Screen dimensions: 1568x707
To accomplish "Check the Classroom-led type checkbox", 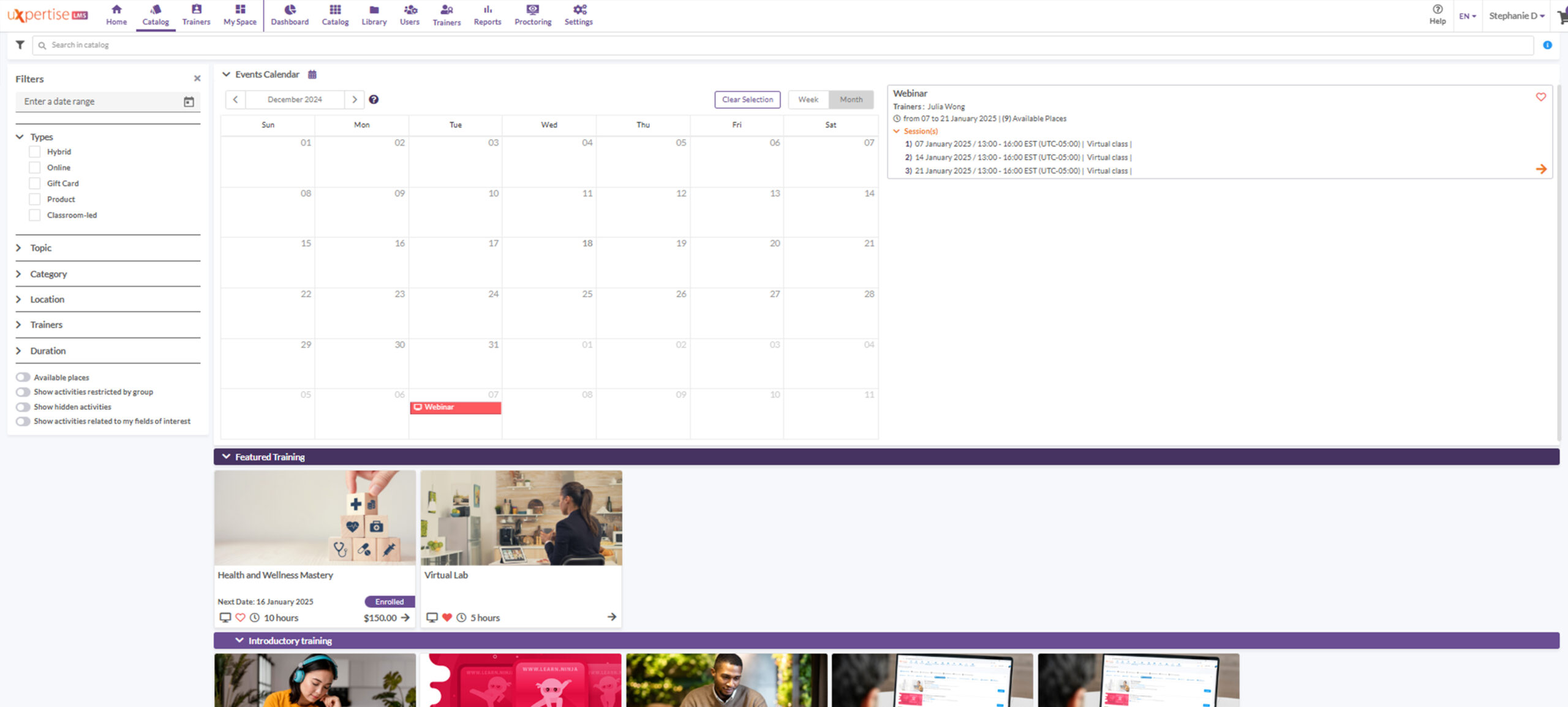I will tap(35, 215).
